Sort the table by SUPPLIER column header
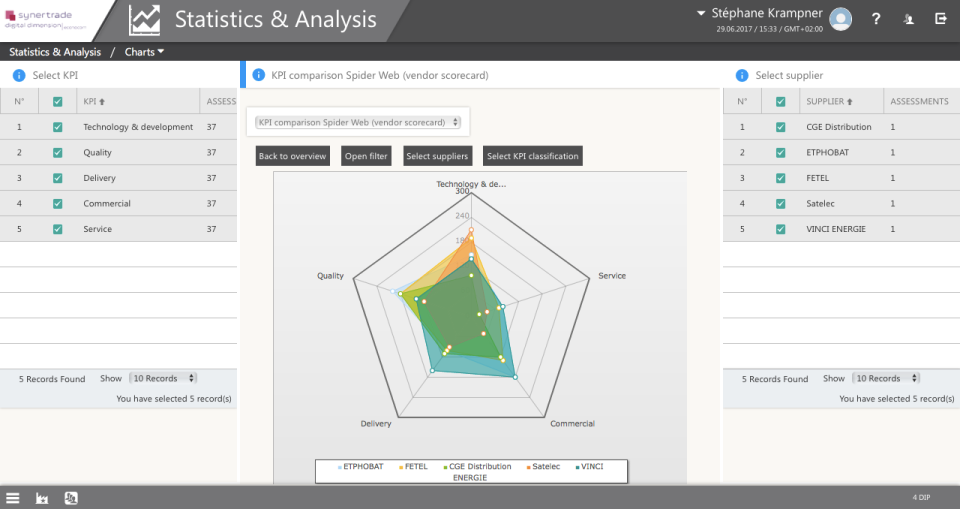 pyautogui.click(x=831, y=101)
